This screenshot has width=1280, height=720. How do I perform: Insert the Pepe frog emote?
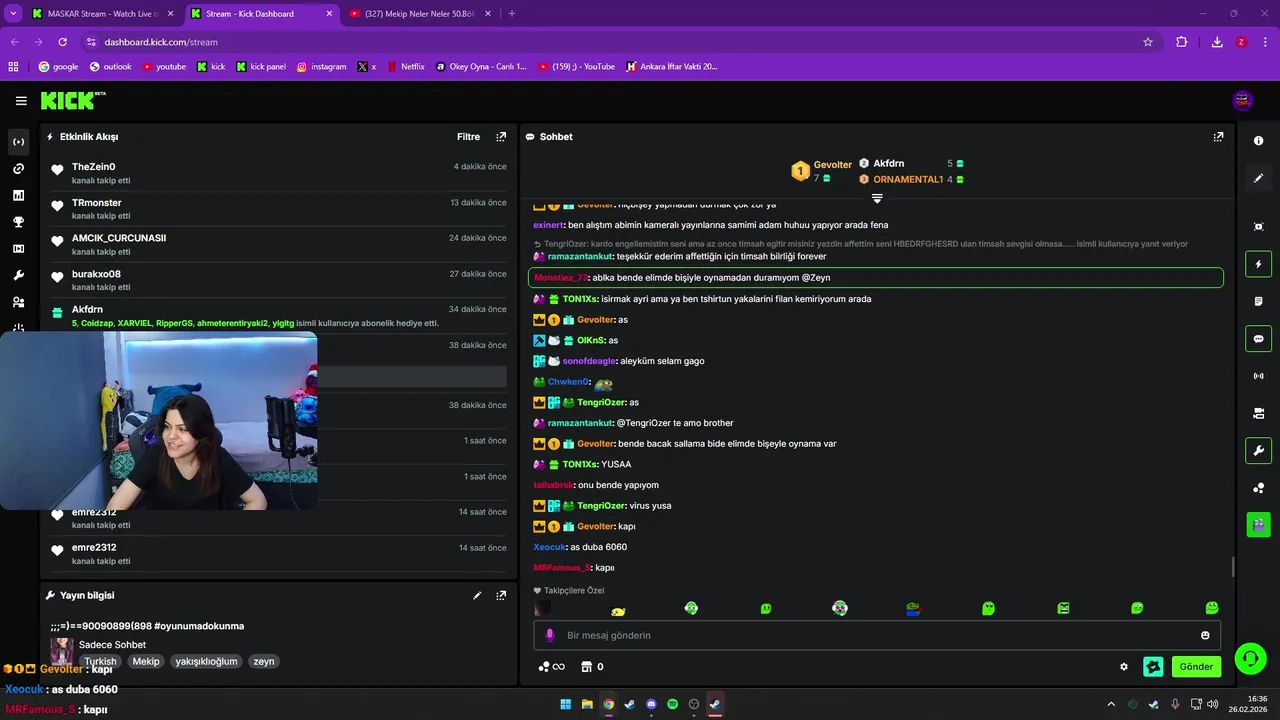(x=913, y=608)
